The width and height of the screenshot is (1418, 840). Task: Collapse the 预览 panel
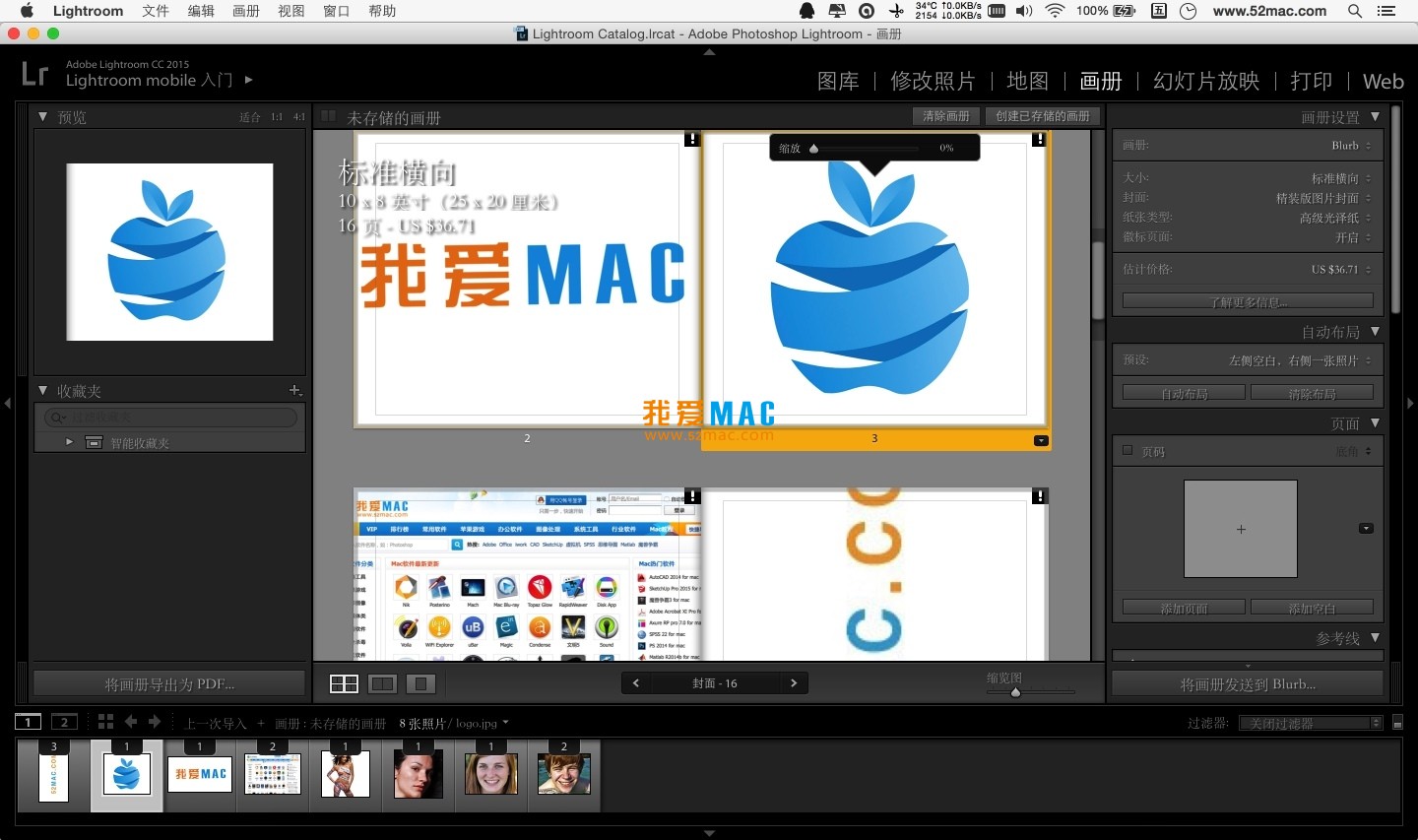coord(42,116)
